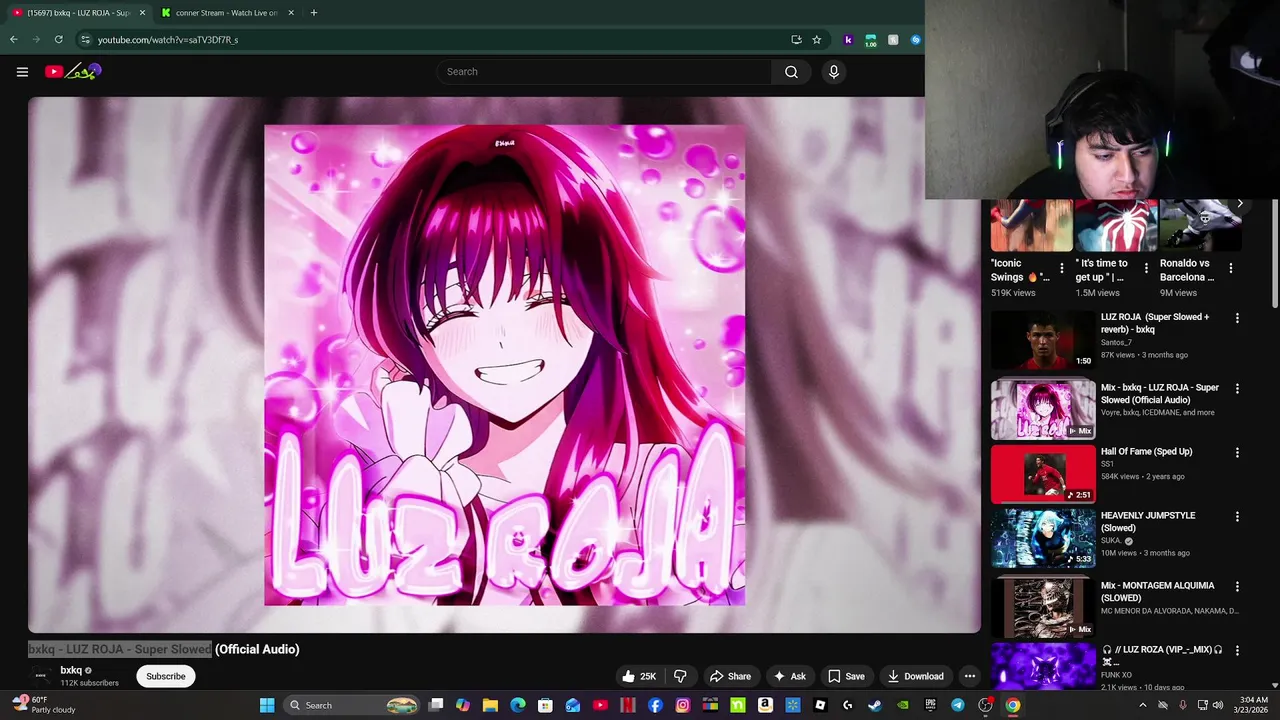Close the bxkq LUZ ROJA tab

(x=141, y=13)
